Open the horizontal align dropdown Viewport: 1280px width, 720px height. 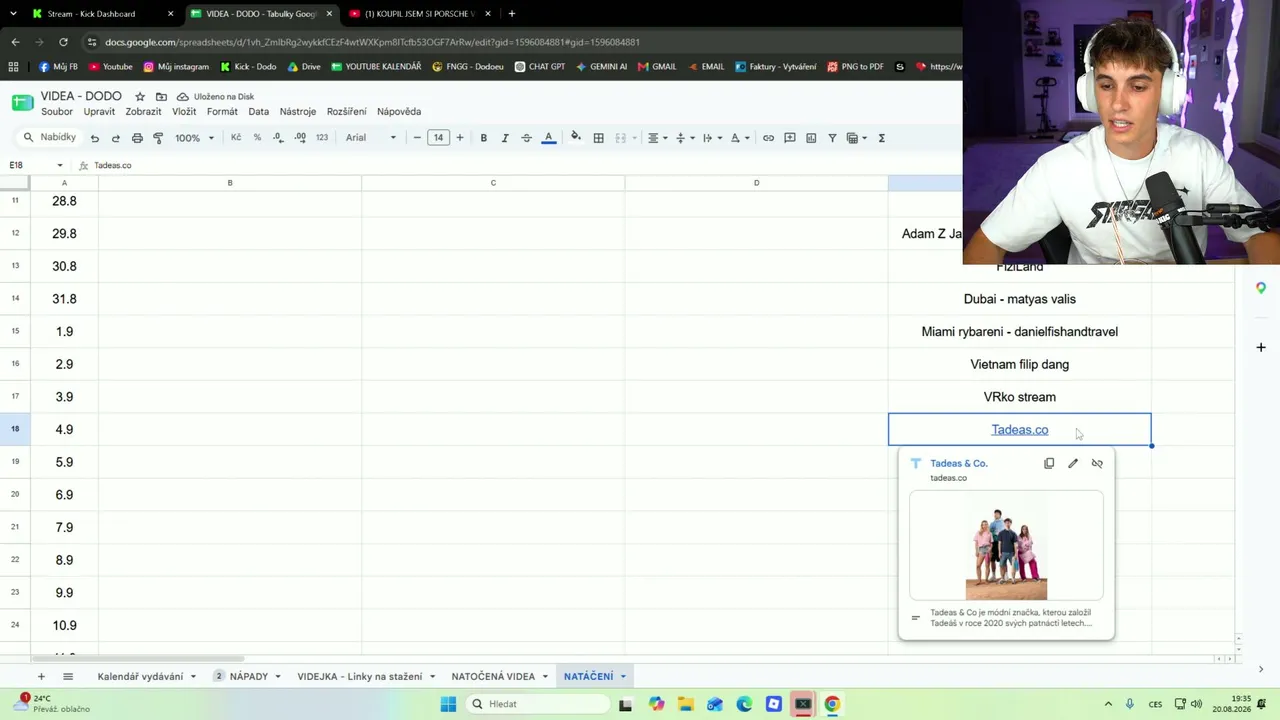[656, 138]
